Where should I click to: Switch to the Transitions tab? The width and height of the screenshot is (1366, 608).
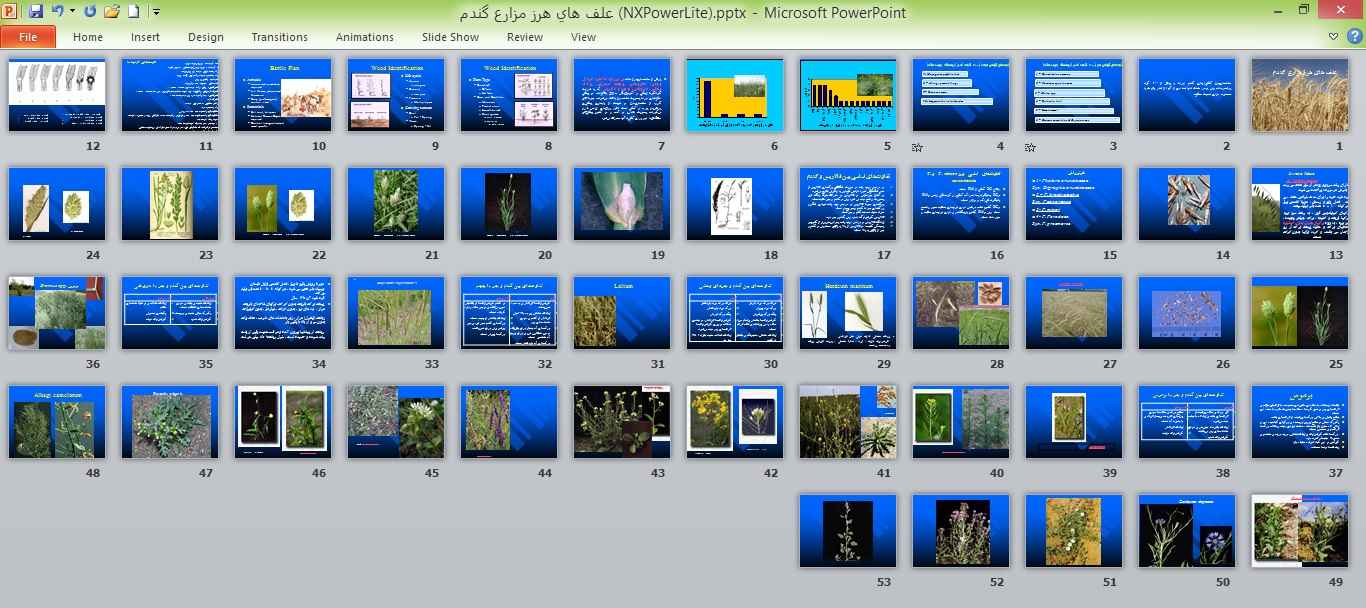(279, 37)
